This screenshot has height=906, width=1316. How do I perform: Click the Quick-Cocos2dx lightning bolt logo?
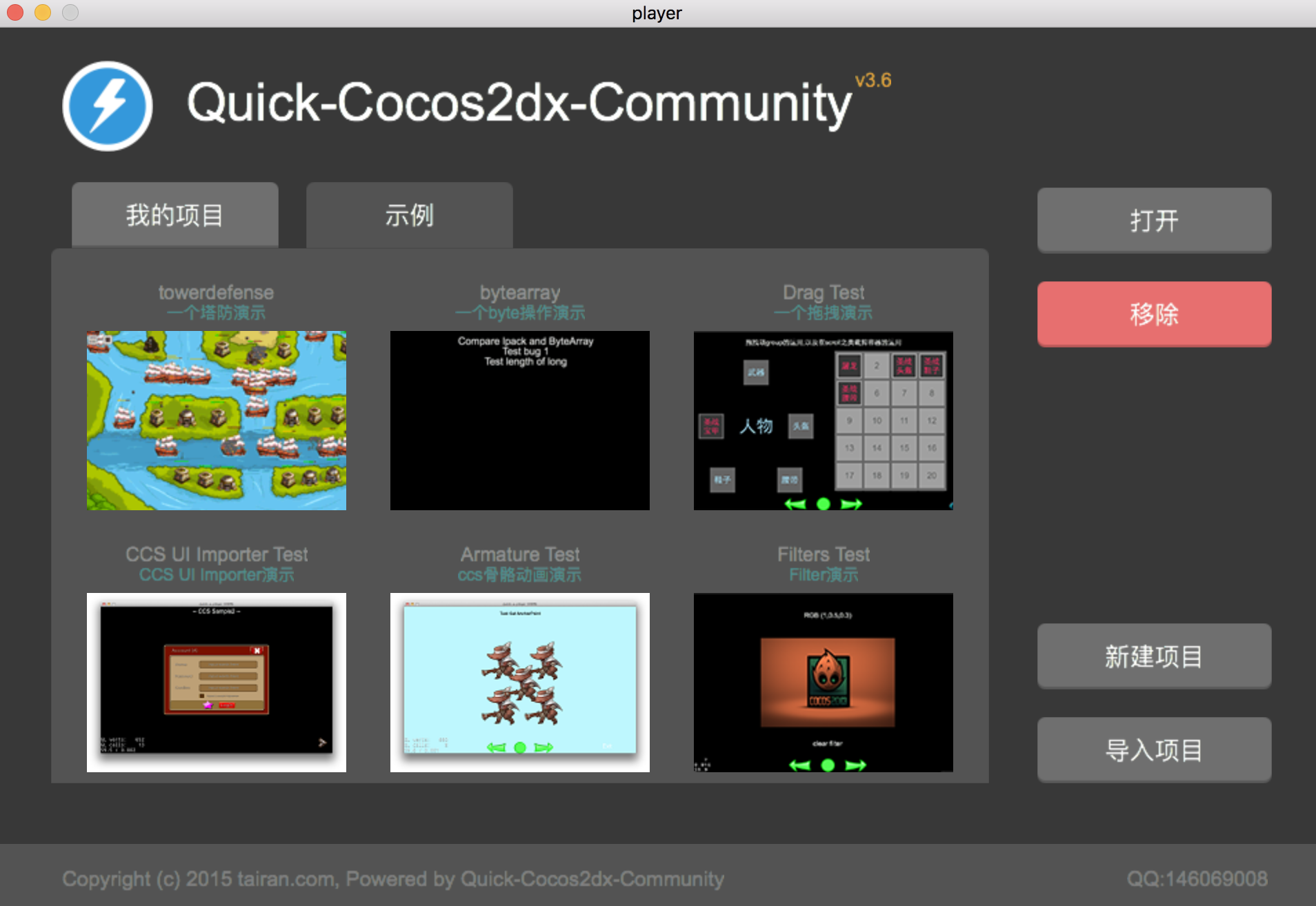[x=108, y=106]
